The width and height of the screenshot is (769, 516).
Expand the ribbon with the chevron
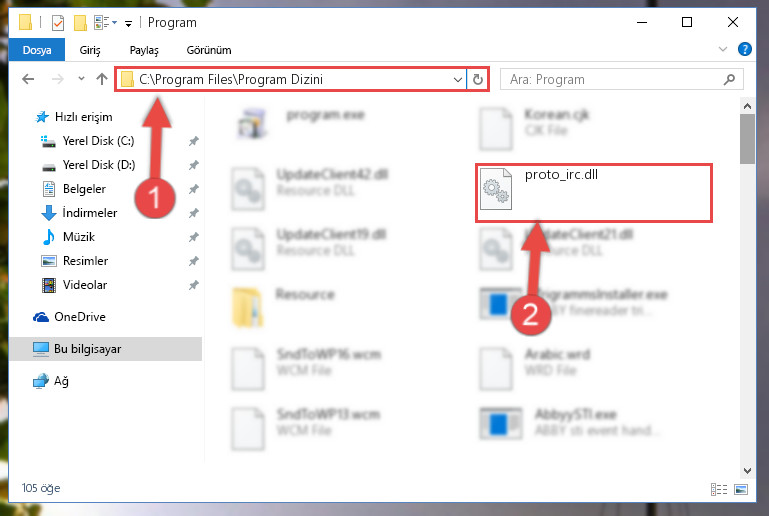pos(722,49)
